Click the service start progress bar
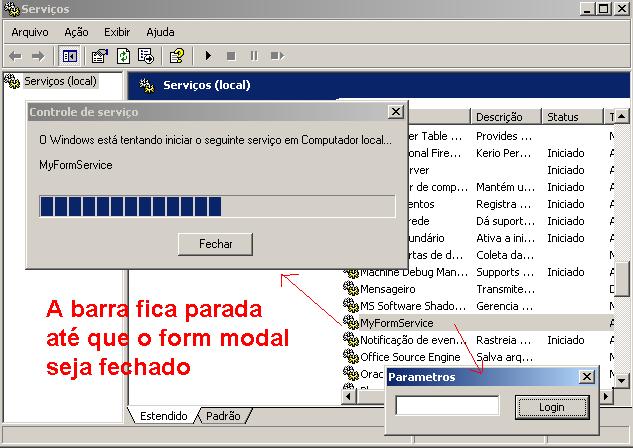The width and height of the screenshot is (633, 448). click(x=217, y=206)
